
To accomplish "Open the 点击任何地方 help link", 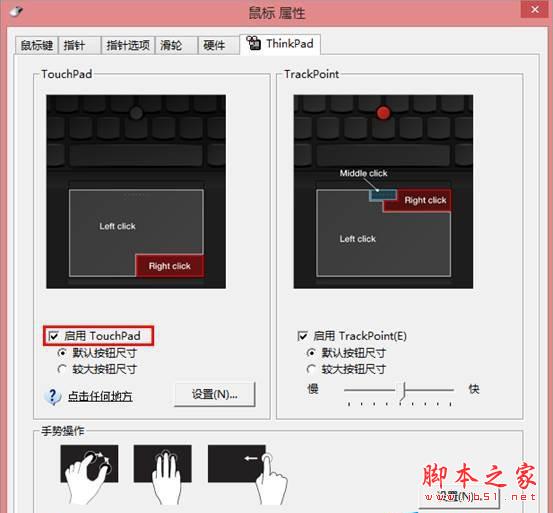I will (x=100, y=396).
